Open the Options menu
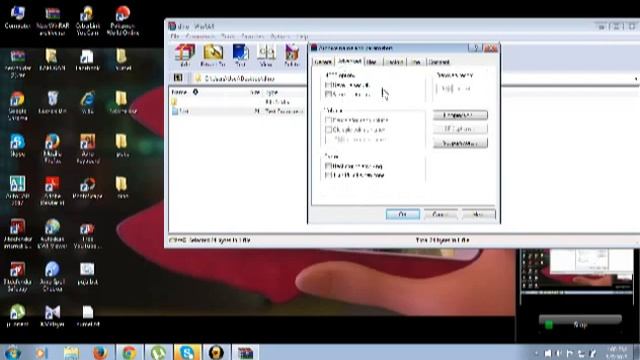640x360 pixels. [x=280, y=36]
